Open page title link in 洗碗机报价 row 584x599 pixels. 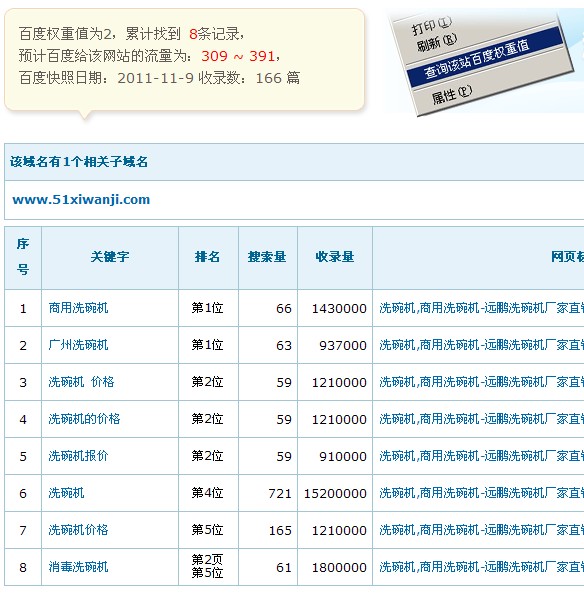point(481,456)
